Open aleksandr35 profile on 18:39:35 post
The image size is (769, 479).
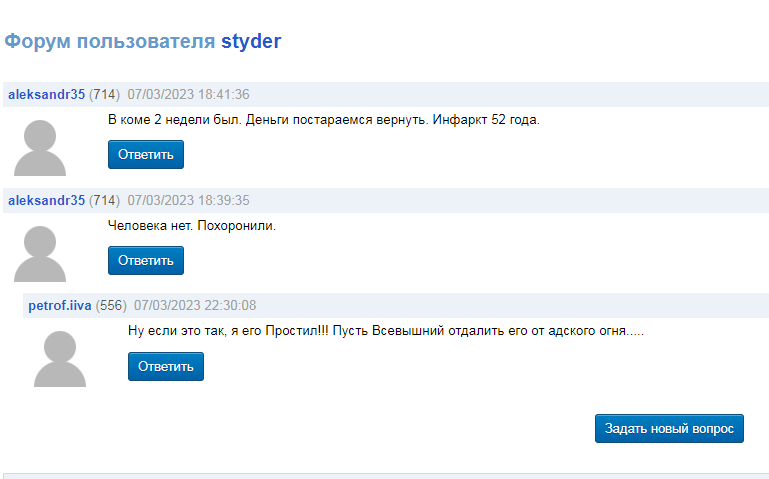pos(47,200)
